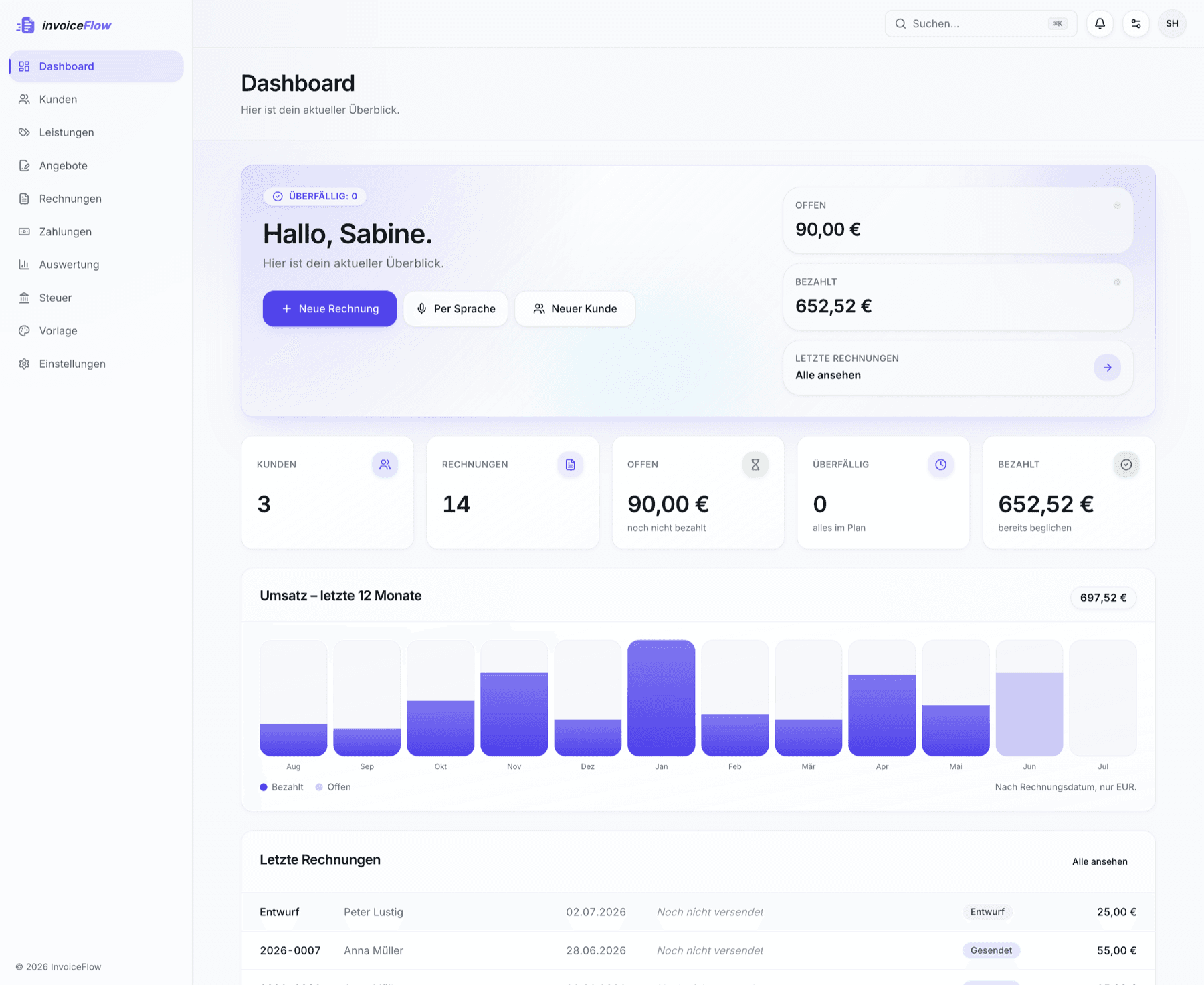Screen dimensions: 1204x985
Task: Click the BEZAHLT 652,52 € hero card
Action: click(x=958, y=297)
